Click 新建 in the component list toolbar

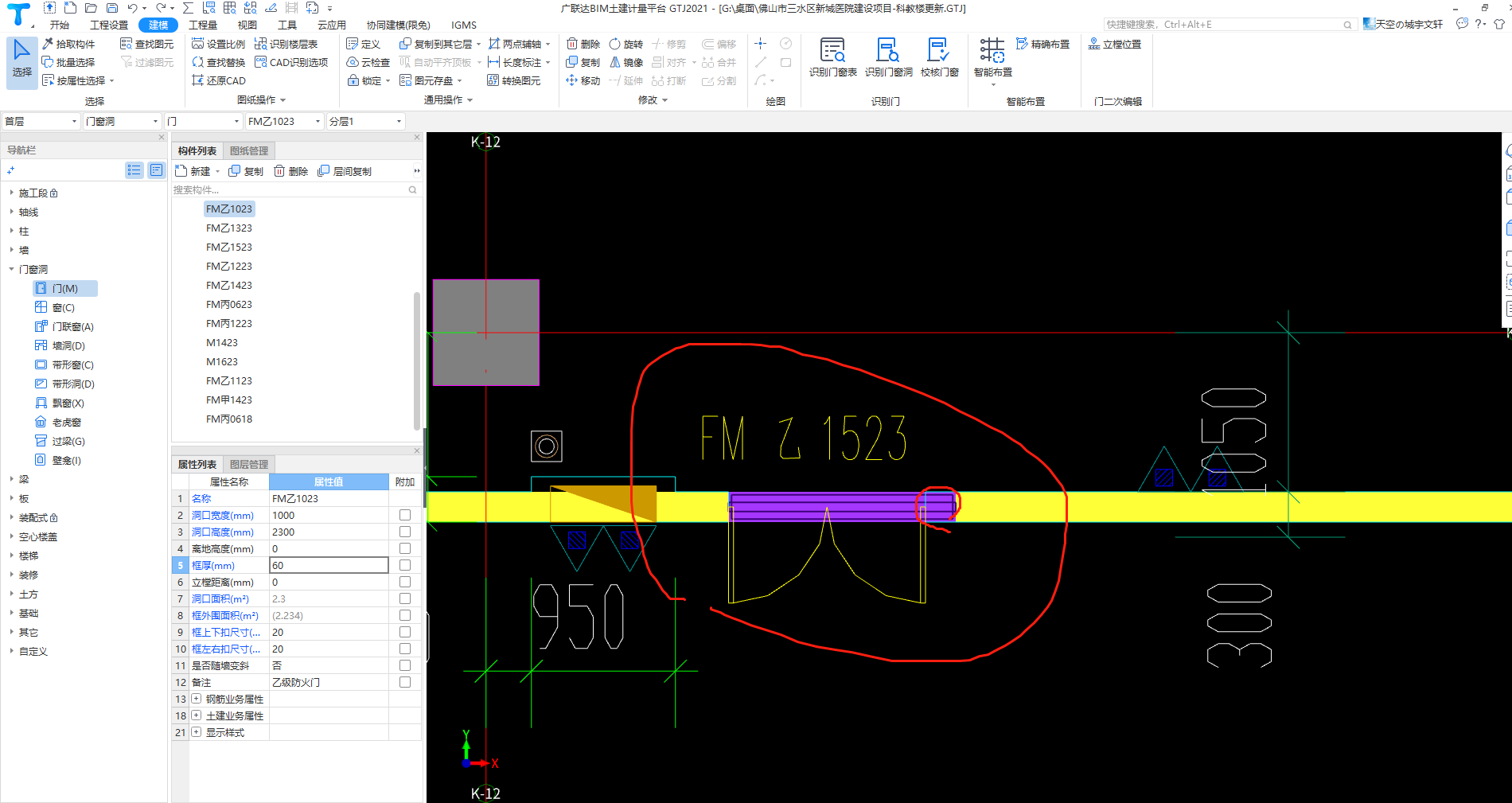pyautogui.click(x=194, y=171)
